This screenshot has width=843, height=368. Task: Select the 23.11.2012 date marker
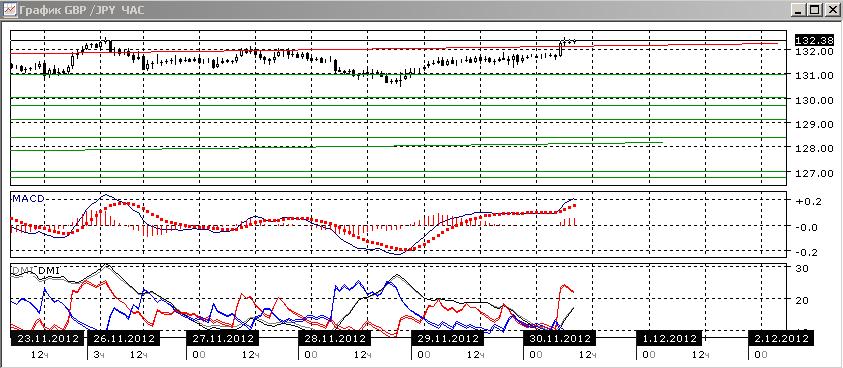pos(47,339)
